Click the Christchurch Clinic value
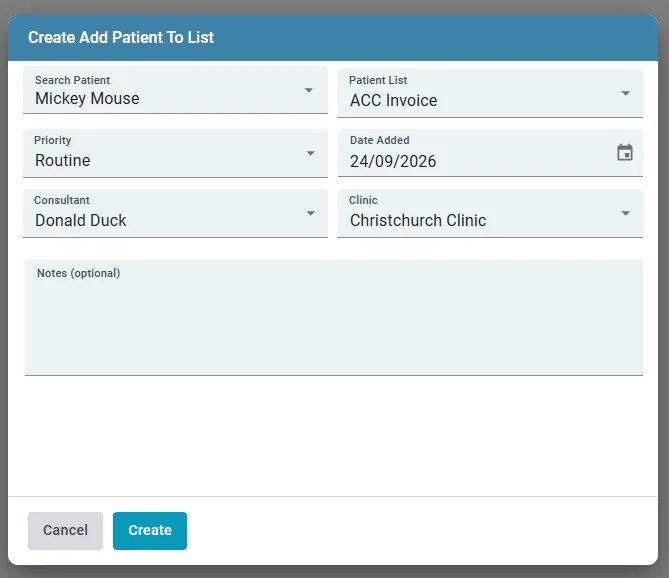This screenshot has width=669, height=578. coord(418,221)
